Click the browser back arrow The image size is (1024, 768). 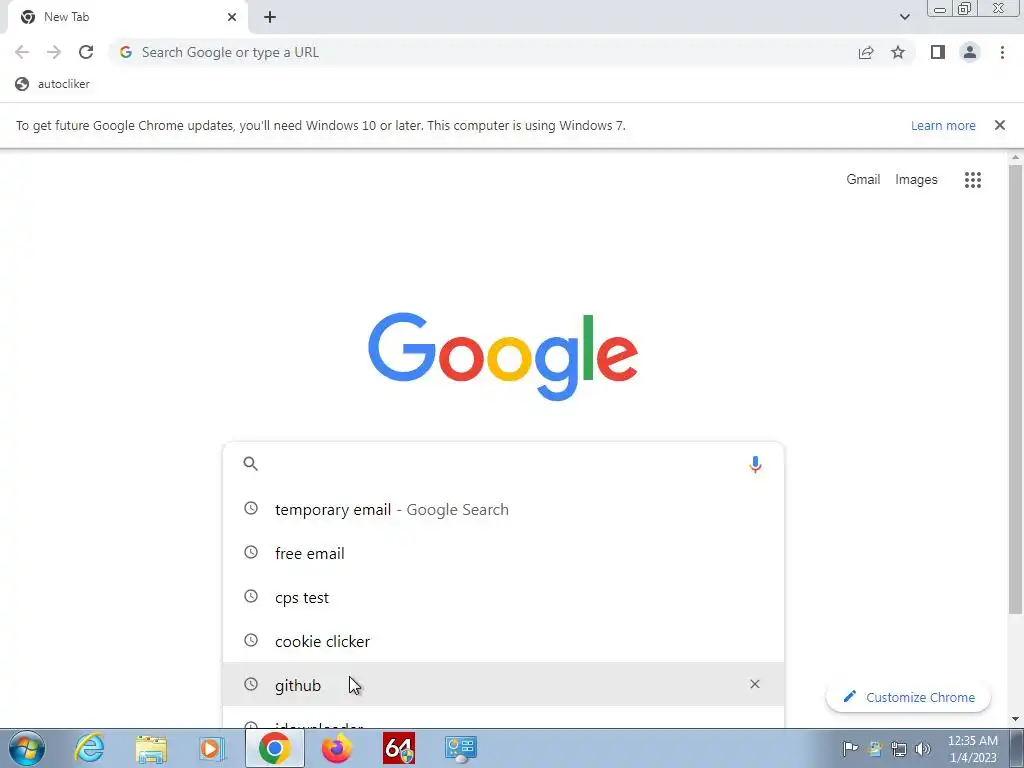tap(22, 52)
